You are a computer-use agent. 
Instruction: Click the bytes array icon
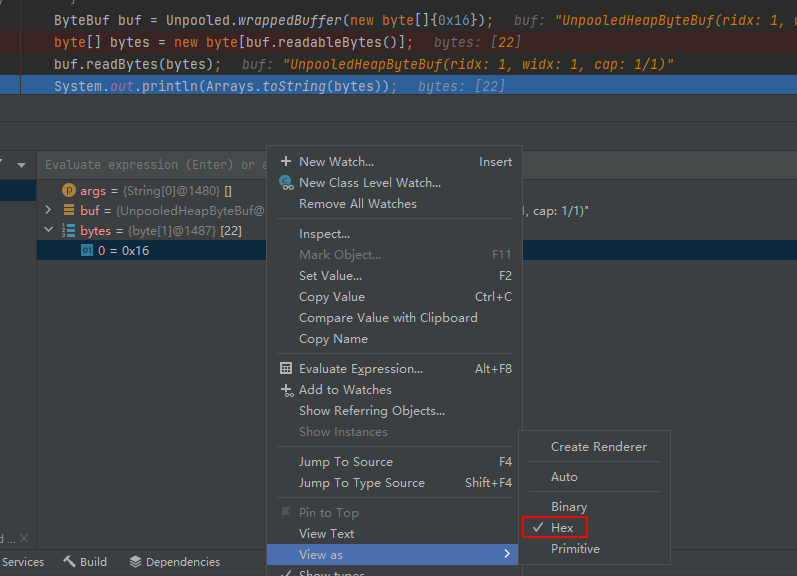[x=69, y=231]
